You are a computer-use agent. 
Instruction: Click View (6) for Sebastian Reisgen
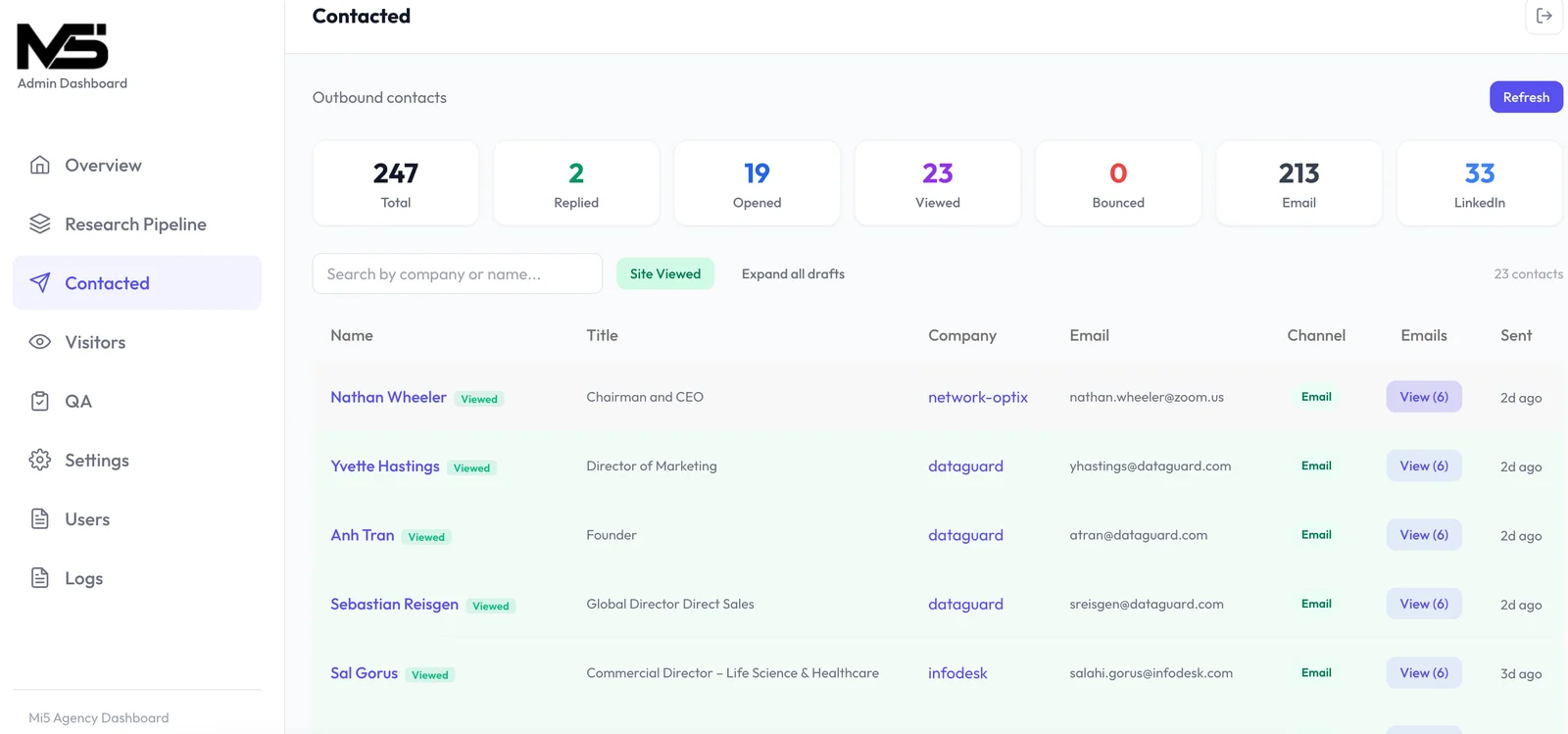pyautogui.click(x=1424, y=604)
